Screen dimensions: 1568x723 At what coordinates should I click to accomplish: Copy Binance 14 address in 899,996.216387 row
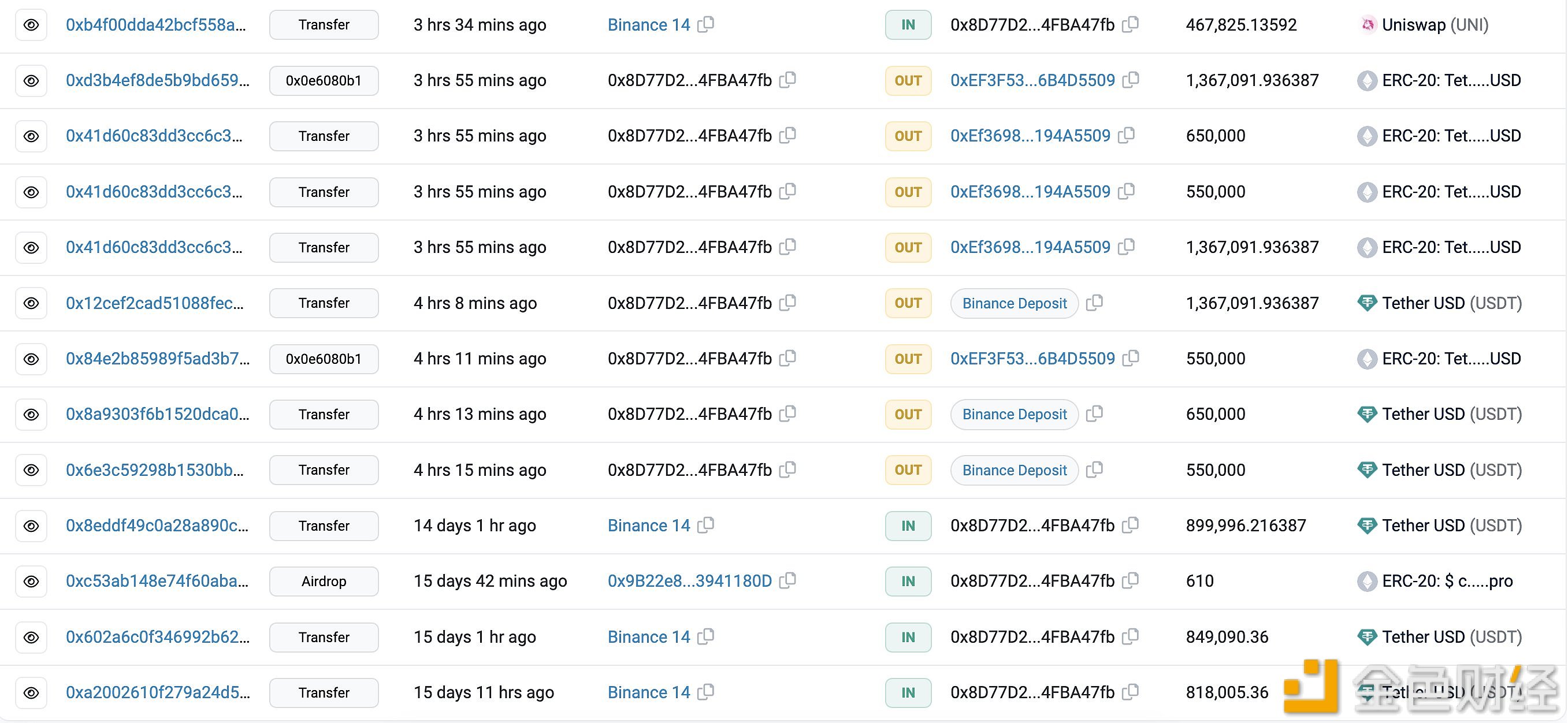pyautogui.click(x=705, y=525)
